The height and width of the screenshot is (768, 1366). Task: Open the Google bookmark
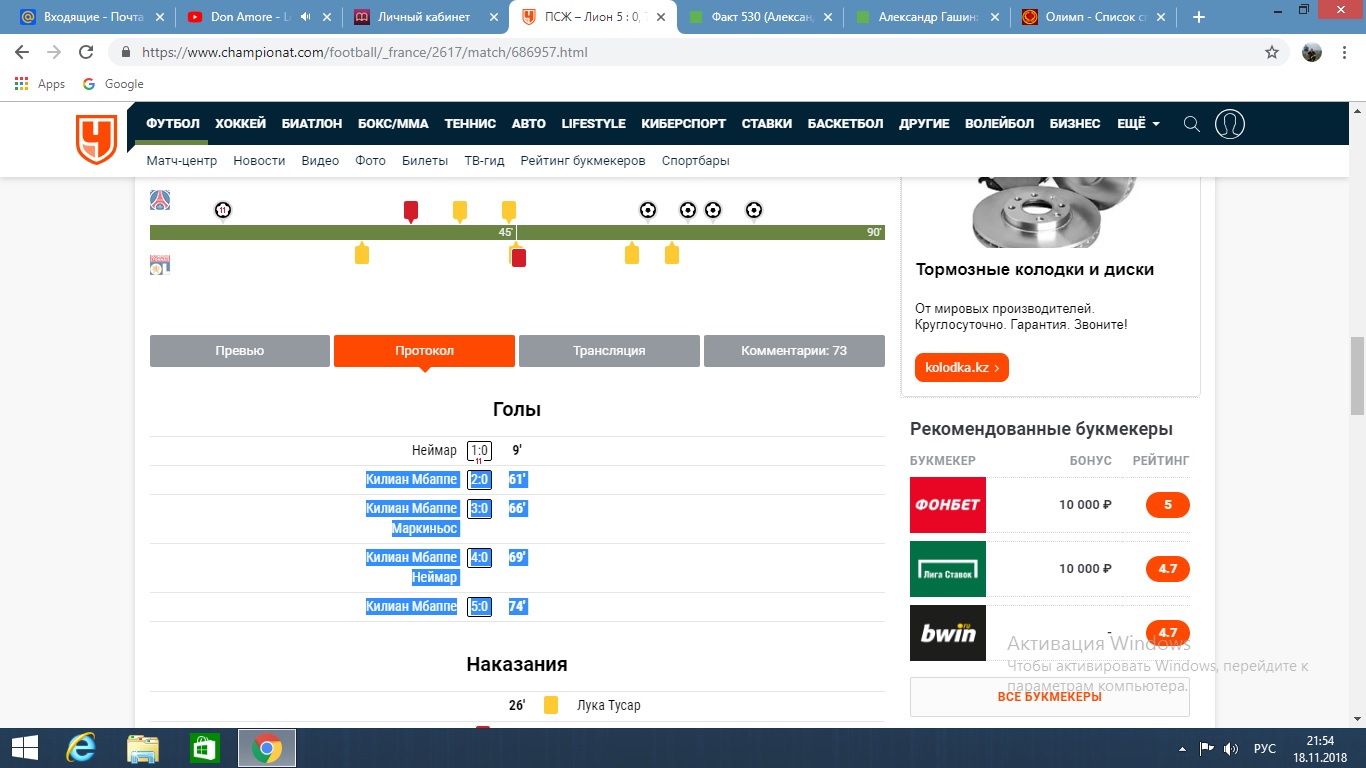[113, 84]
